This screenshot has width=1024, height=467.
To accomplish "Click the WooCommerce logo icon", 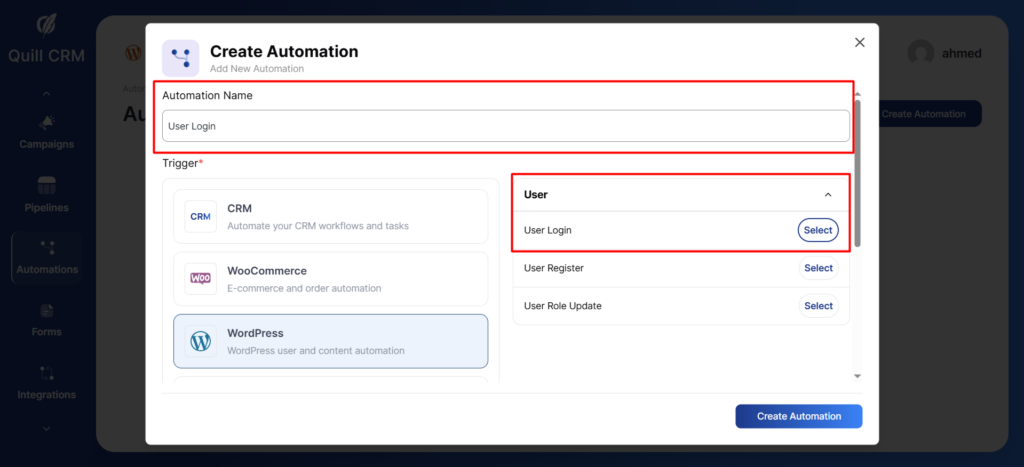I will (201, 278).
